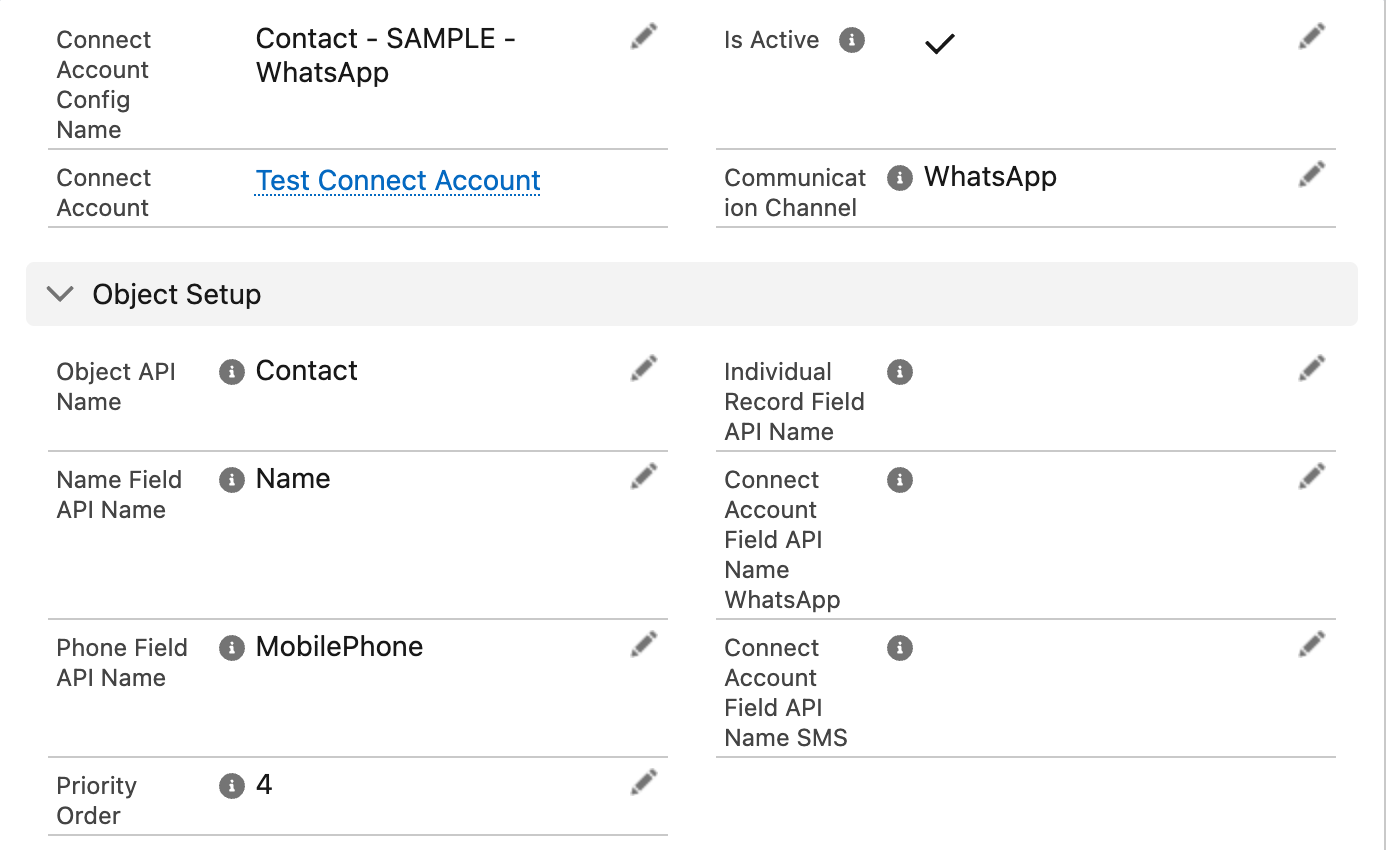Show info for Connect Account Field SMS

(x=900, y=648)
